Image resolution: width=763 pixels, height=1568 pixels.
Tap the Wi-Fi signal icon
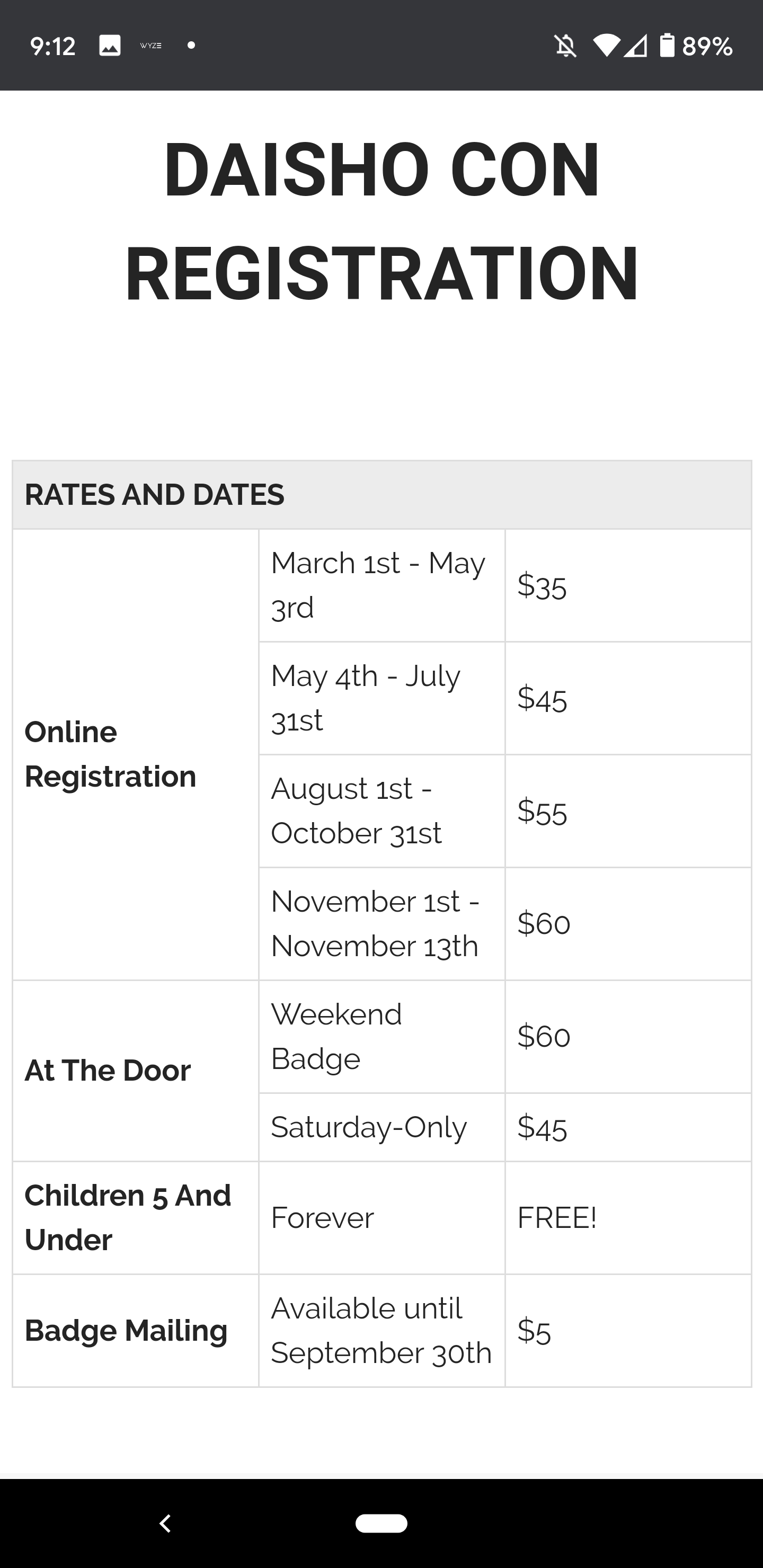tap(607, 46)
